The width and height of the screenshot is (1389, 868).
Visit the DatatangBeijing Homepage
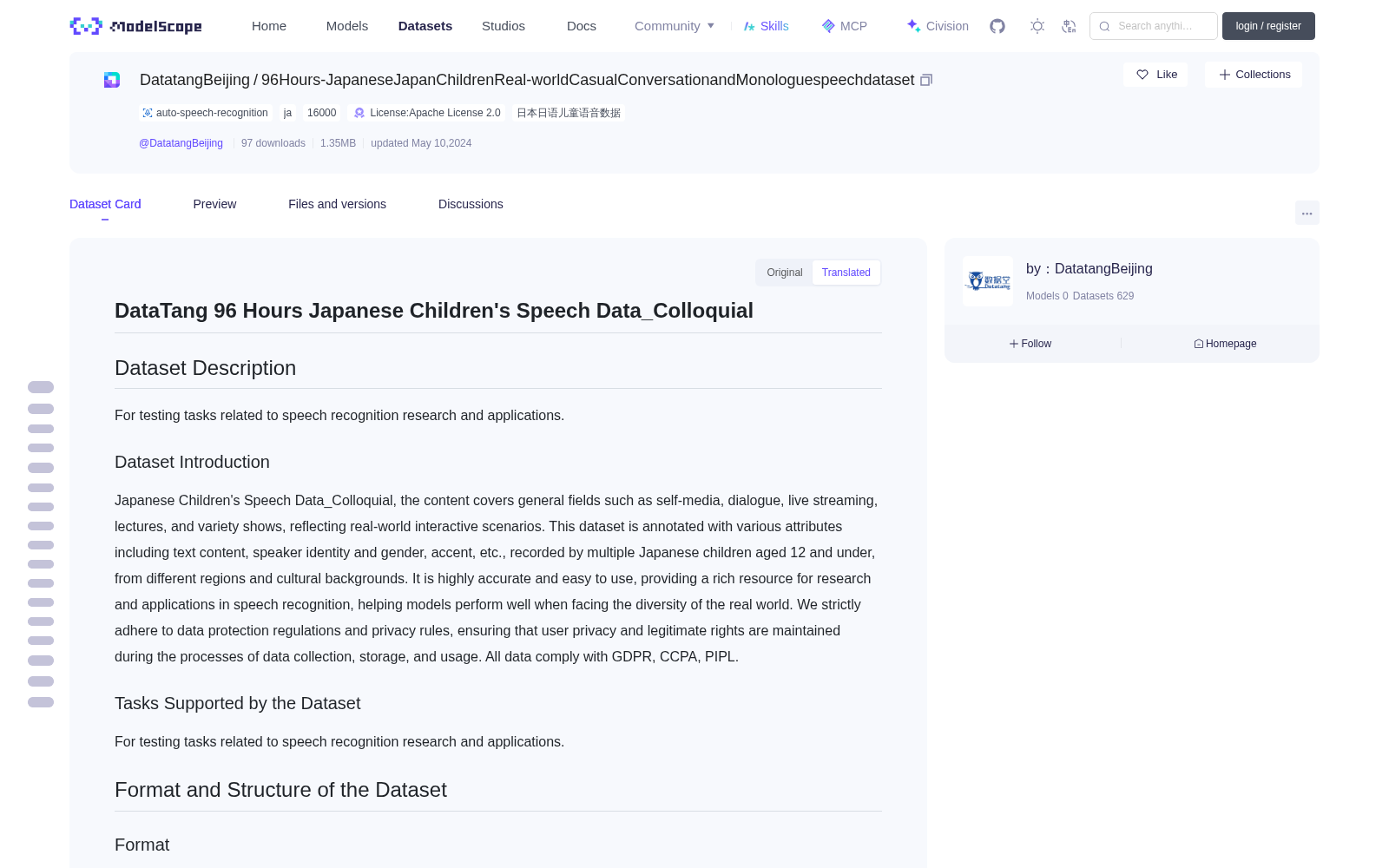point(1225,344)
